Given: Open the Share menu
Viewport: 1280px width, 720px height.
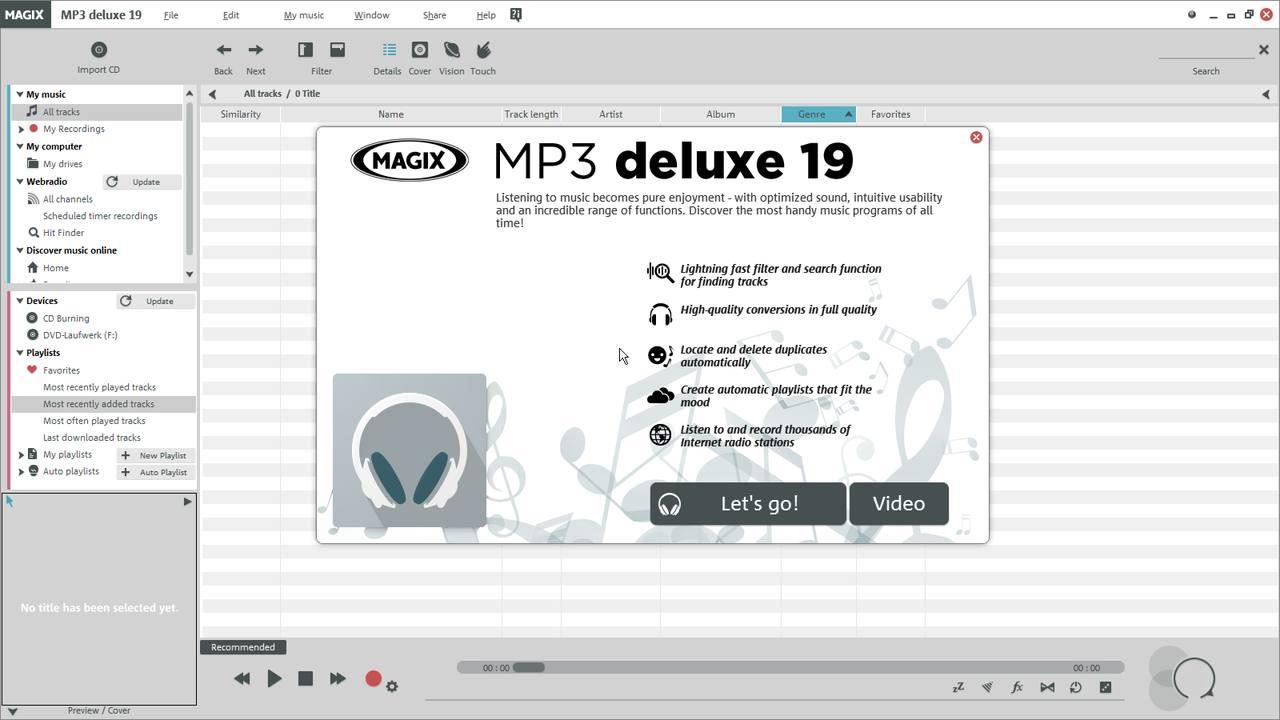Looking at the screenshot, I should point(434,14).
